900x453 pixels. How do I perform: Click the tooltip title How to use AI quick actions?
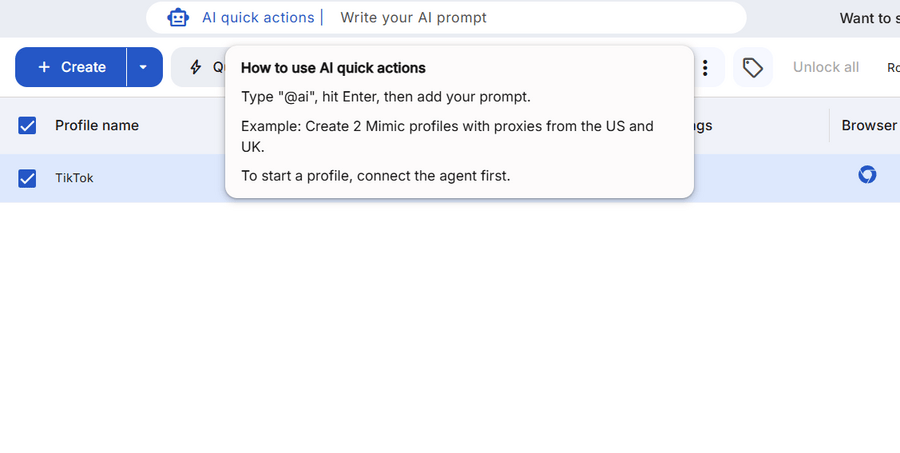(333, 68)
